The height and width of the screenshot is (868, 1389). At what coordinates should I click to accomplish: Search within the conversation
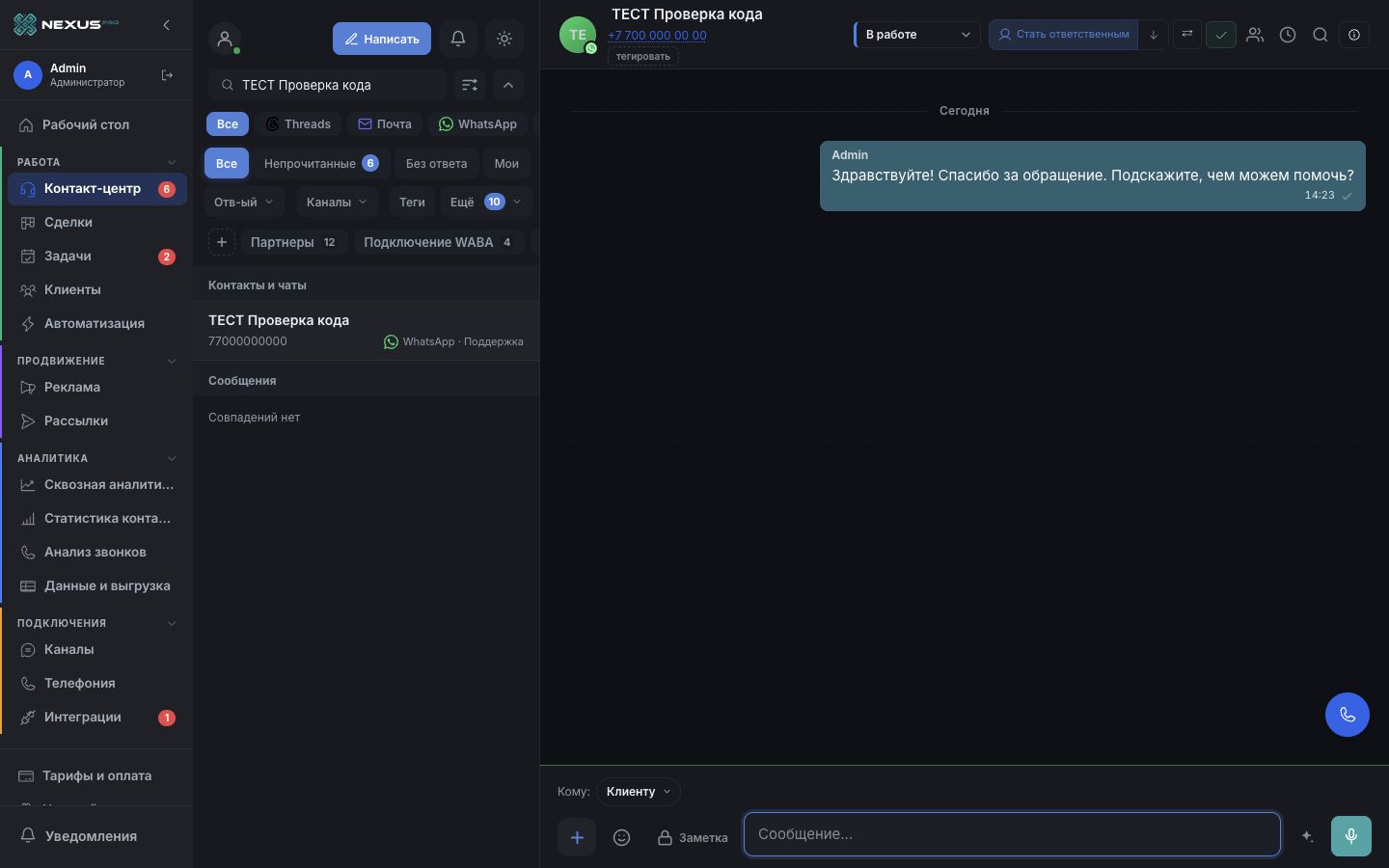[1321, 35]
